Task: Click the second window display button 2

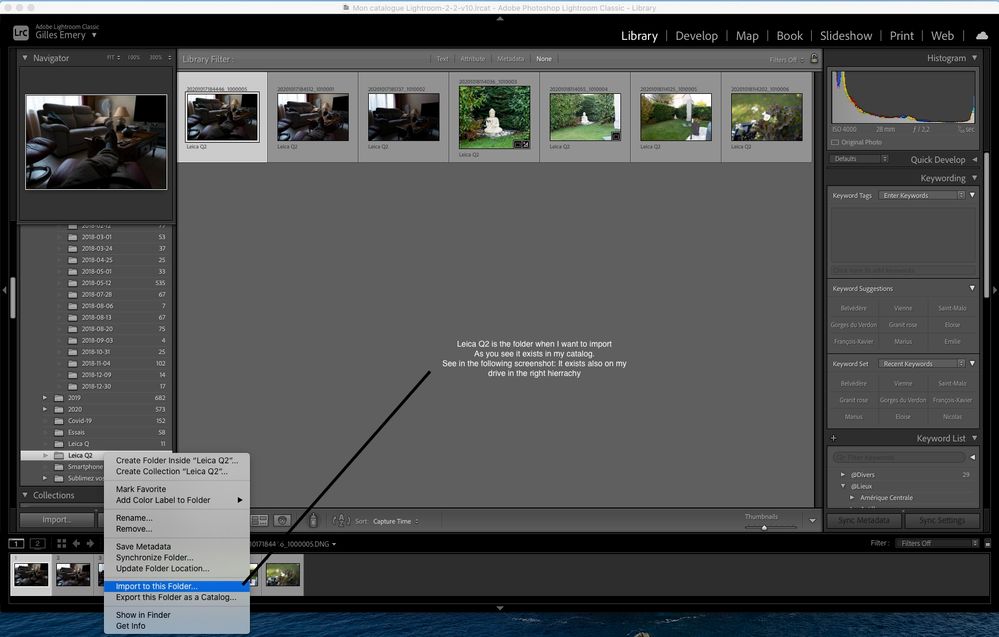Action: click(x=38, y=543)
